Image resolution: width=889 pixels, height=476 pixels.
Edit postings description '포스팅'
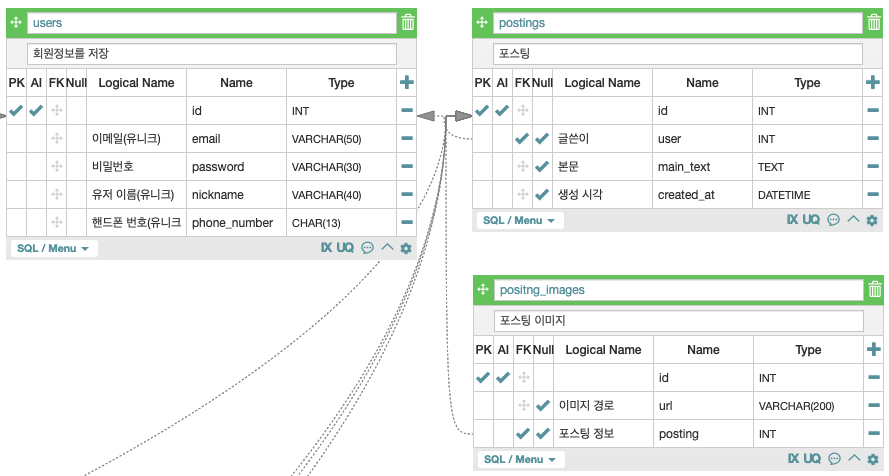point(678,53)
